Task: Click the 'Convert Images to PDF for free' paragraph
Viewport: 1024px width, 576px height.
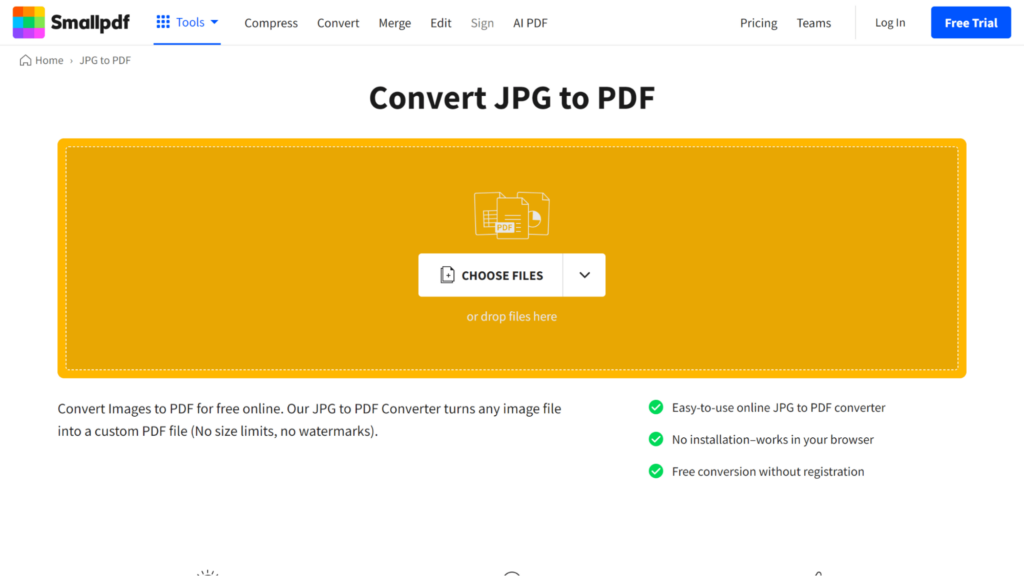Action: [x=310, y=420]
